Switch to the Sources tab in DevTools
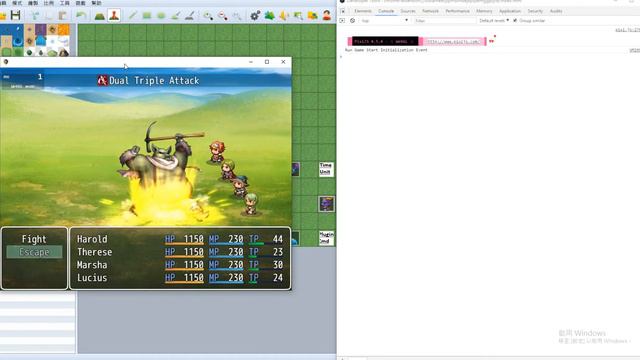 click(x=408, y=11)
